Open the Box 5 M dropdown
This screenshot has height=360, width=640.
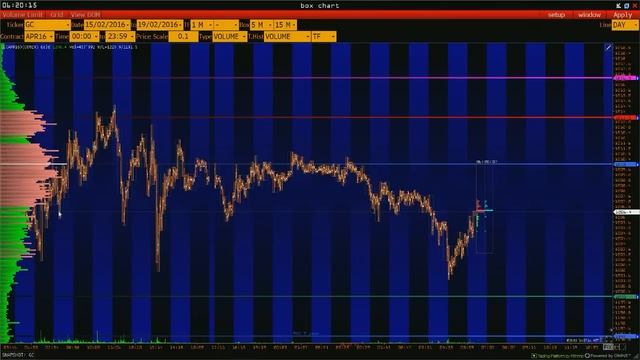pyautogui.click(x=261, y=25)
